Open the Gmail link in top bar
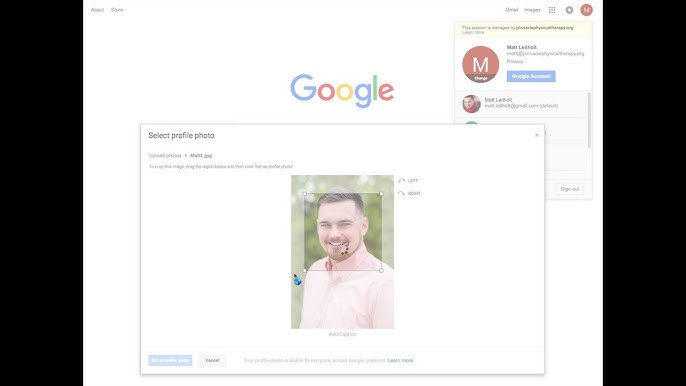 [512, 10]
